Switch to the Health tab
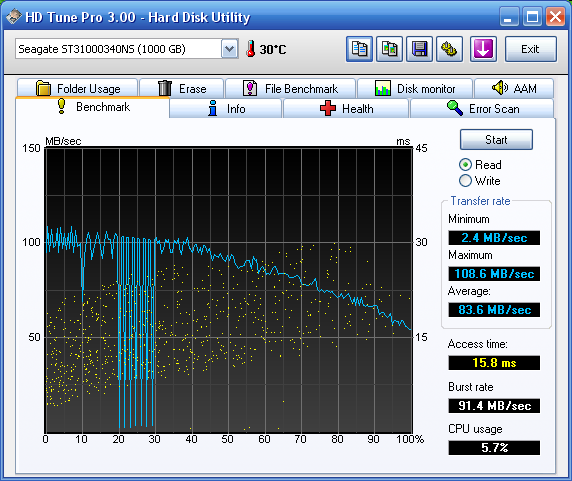Image resolution: width=572 pixels, height=481 pixels. click(x=345, y=109)
